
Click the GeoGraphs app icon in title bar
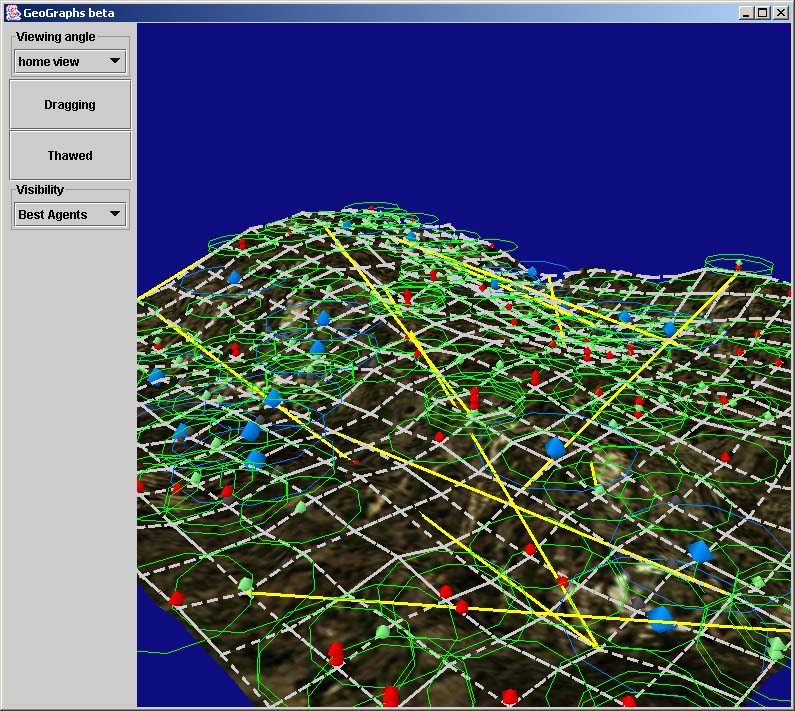13,13
